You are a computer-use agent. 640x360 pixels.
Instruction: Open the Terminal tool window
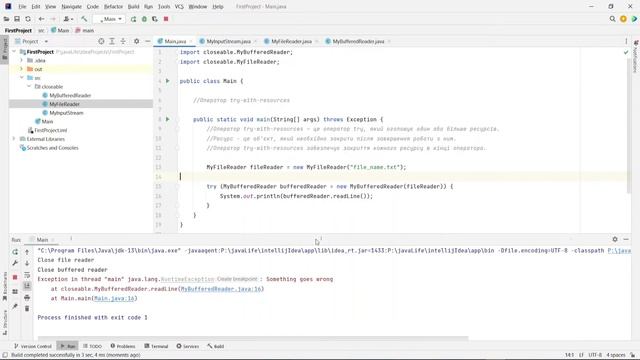click(x=156, y=346)
